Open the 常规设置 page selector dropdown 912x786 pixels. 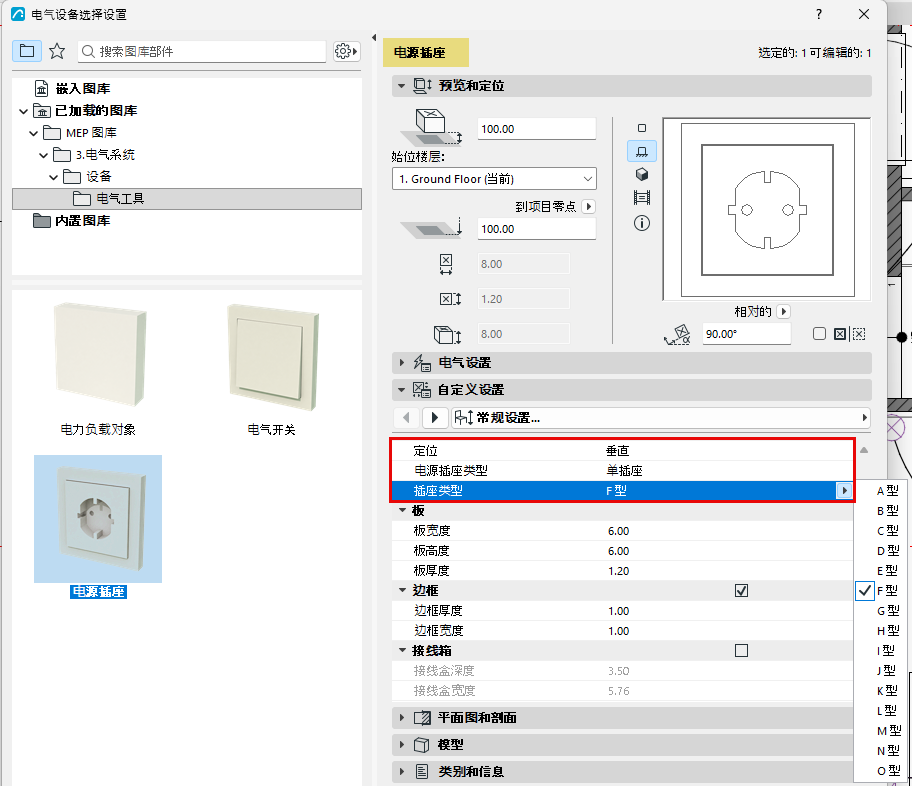(x=661, y=417)
